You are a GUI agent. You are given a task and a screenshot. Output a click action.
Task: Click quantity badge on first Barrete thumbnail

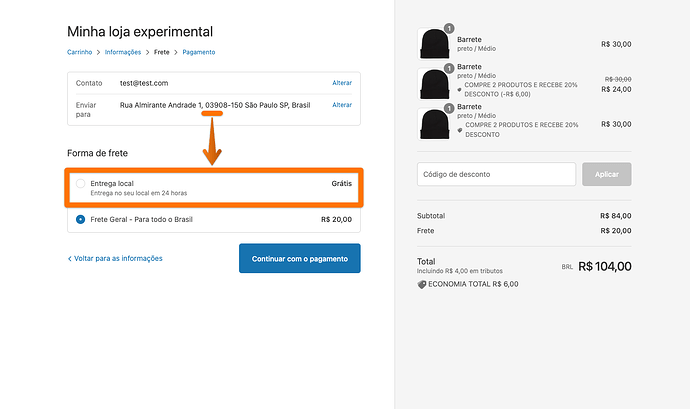(449, 29)
